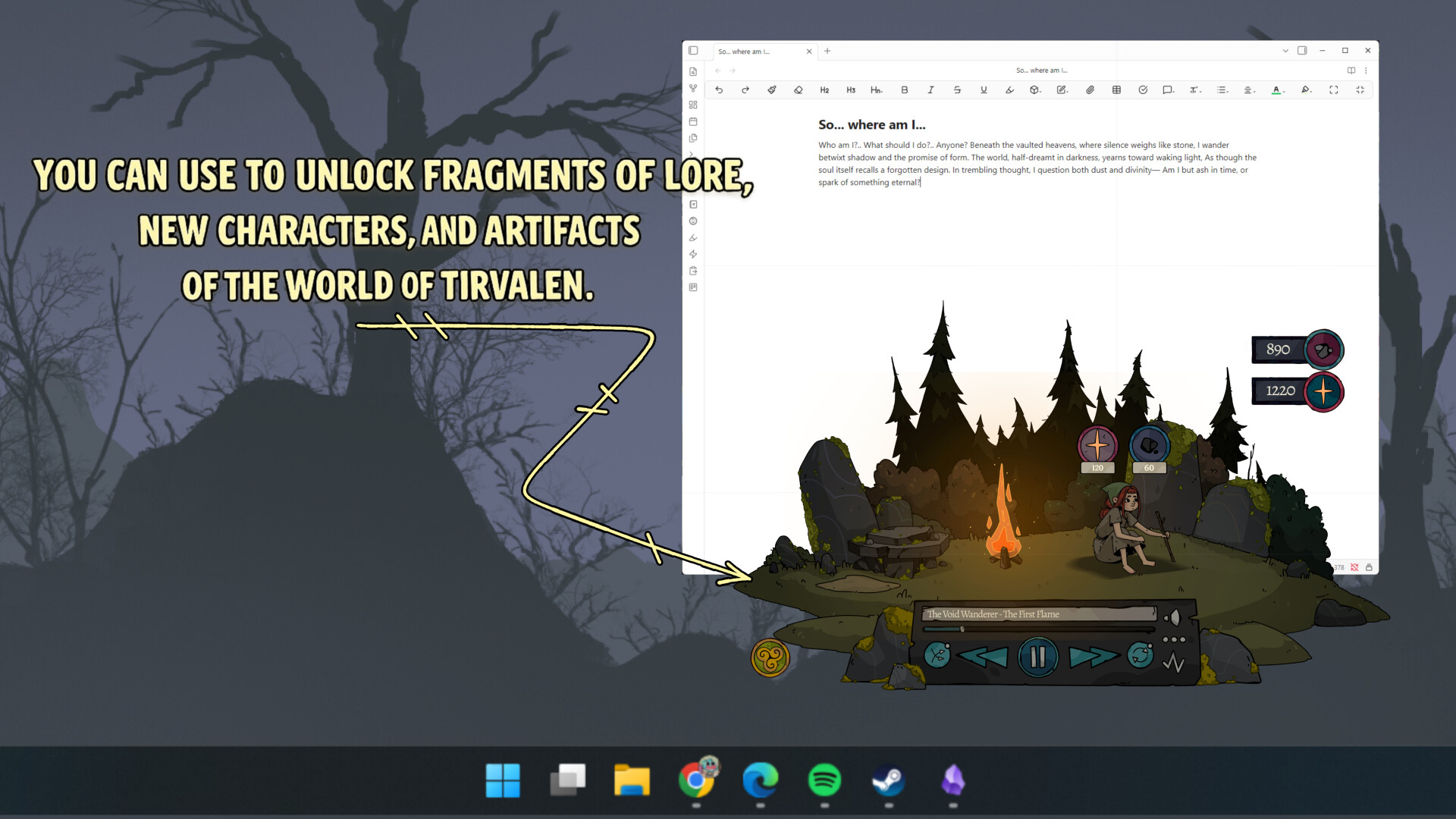Open a new tab with plus button
The width and height of the screenshot is (1456, 819).
click(x=827, y=51)
